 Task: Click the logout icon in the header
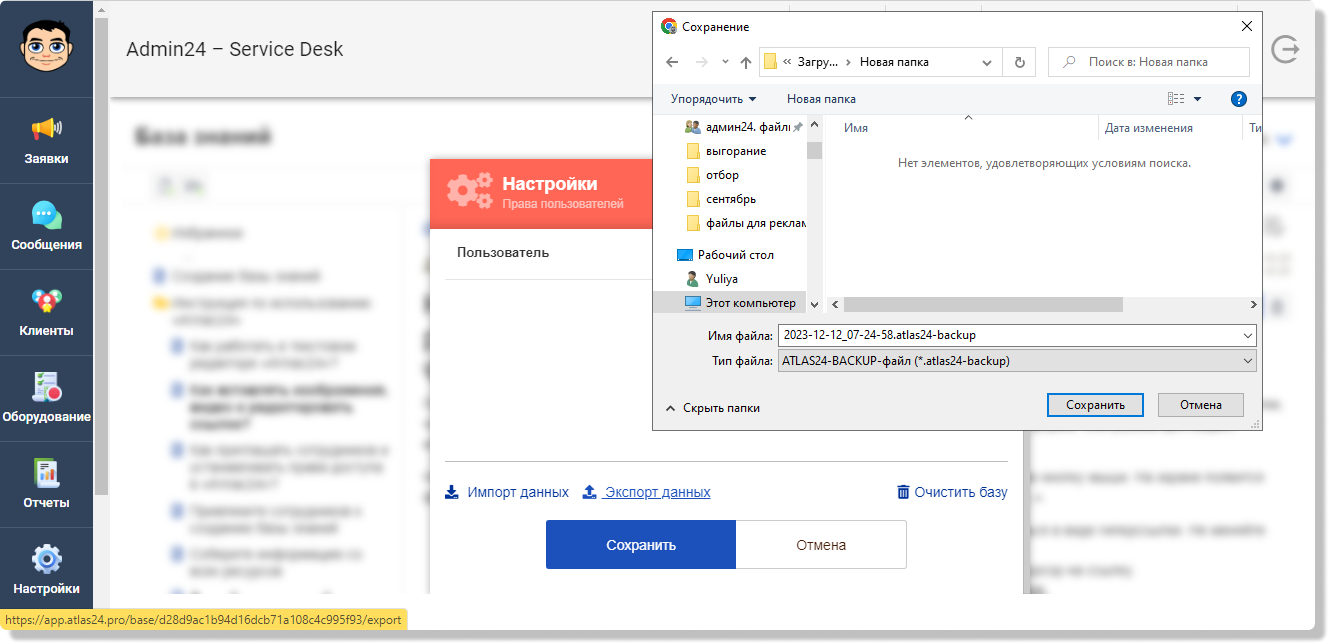point(1285,49)
